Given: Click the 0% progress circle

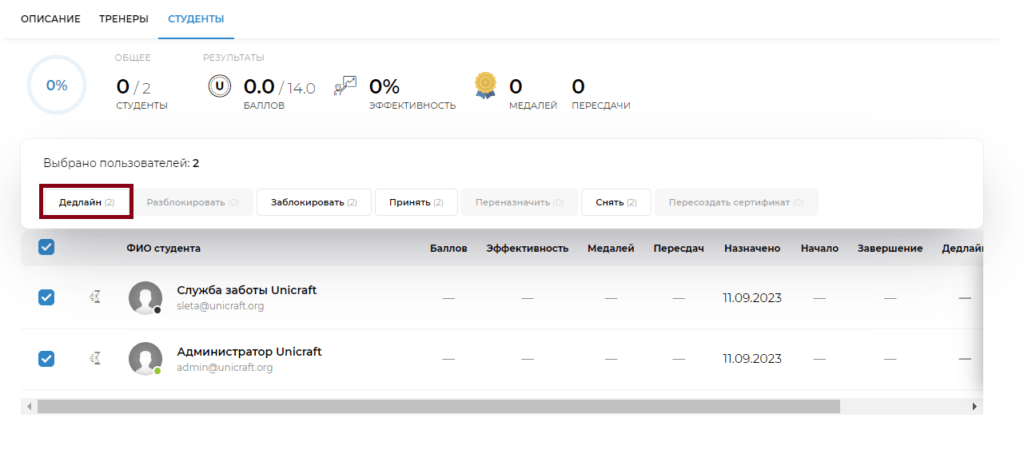Looking at the screenshot, I should (x=57, y=86).
